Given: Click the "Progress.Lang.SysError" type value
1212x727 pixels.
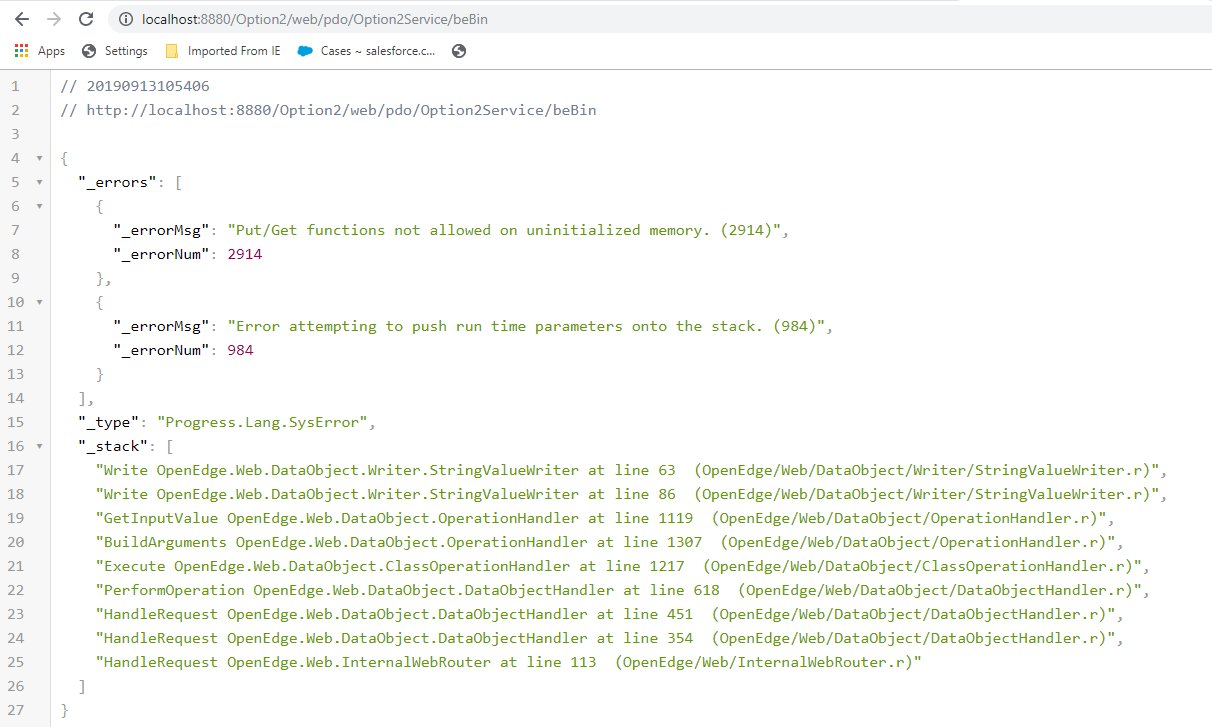Looking at the screenshot, I should coord(262,422).
